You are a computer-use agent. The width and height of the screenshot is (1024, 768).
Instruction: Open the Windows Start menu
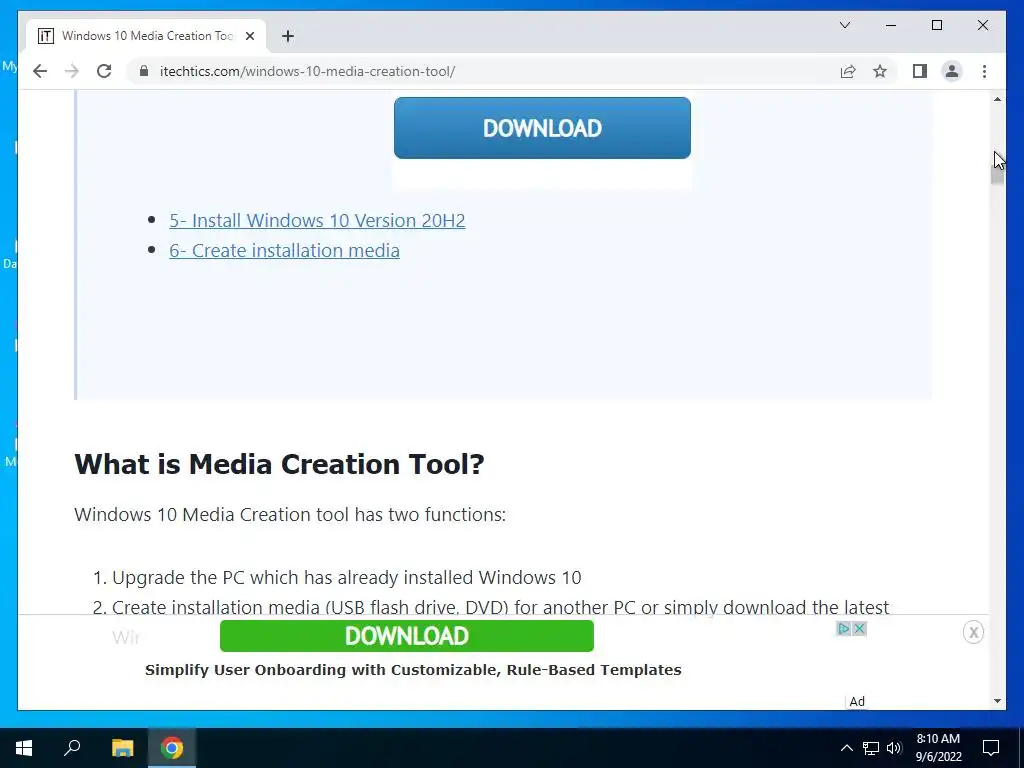point(24,748)
